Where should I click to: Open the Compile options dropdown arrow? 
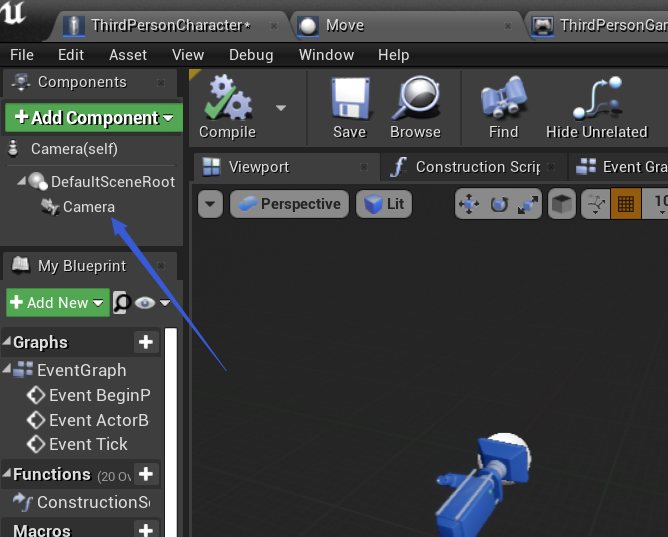coord(280,108)
